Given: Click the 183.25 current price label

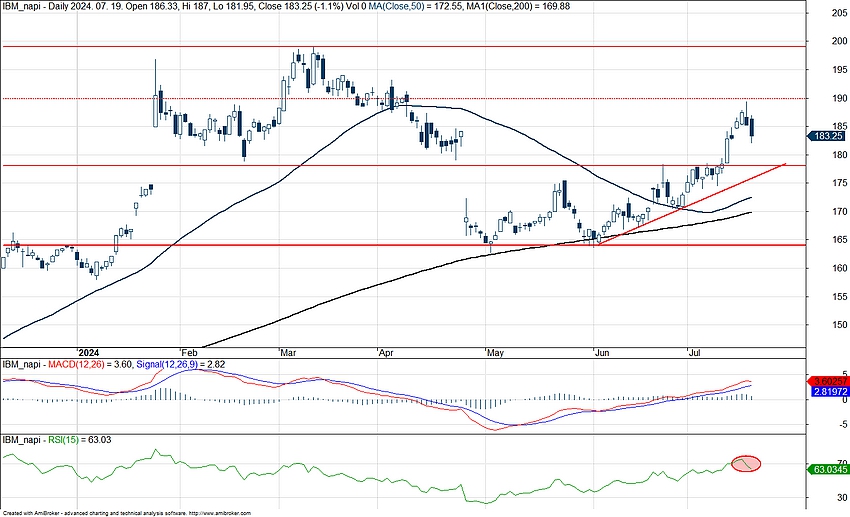Looking at the screenshot, I should 828,136.
